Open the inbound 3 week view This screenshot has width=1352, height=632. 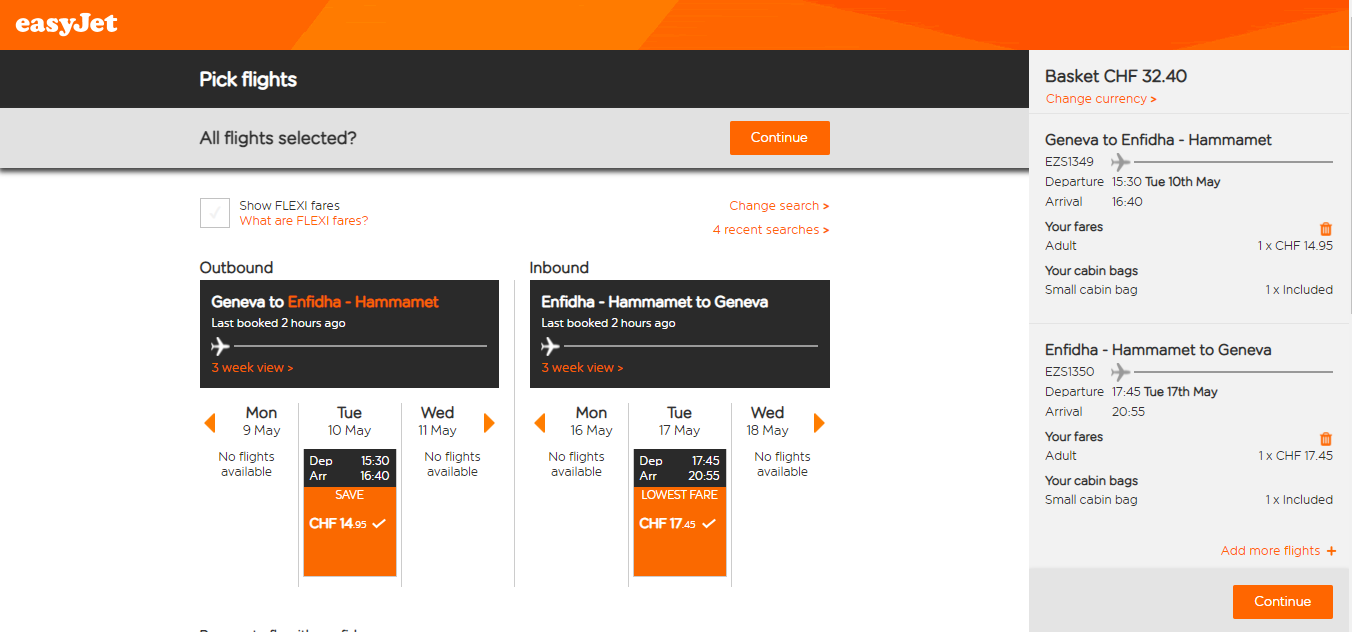(582, 368)
